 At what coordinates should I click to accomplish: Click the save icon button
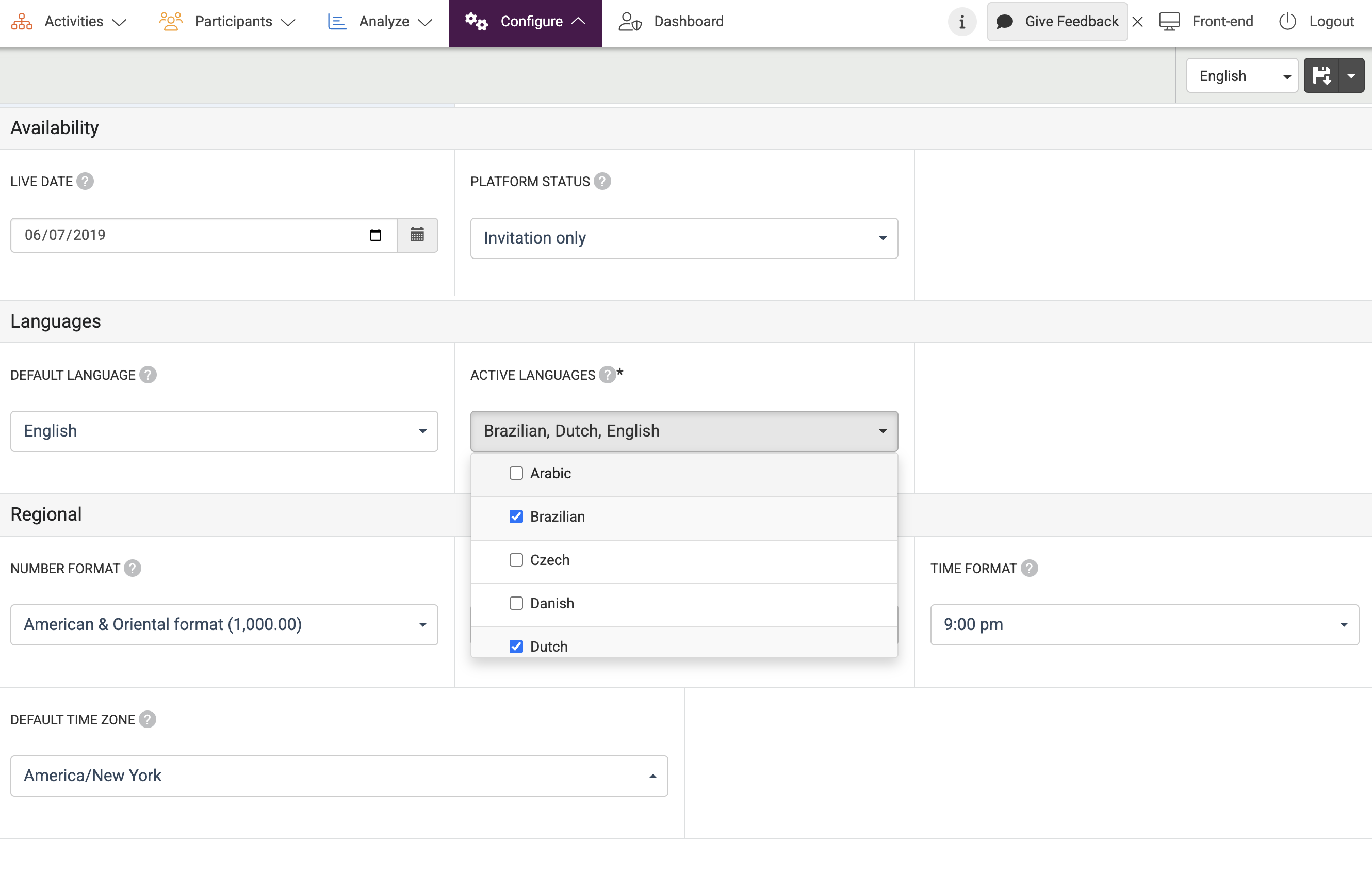pos(1321,76)
